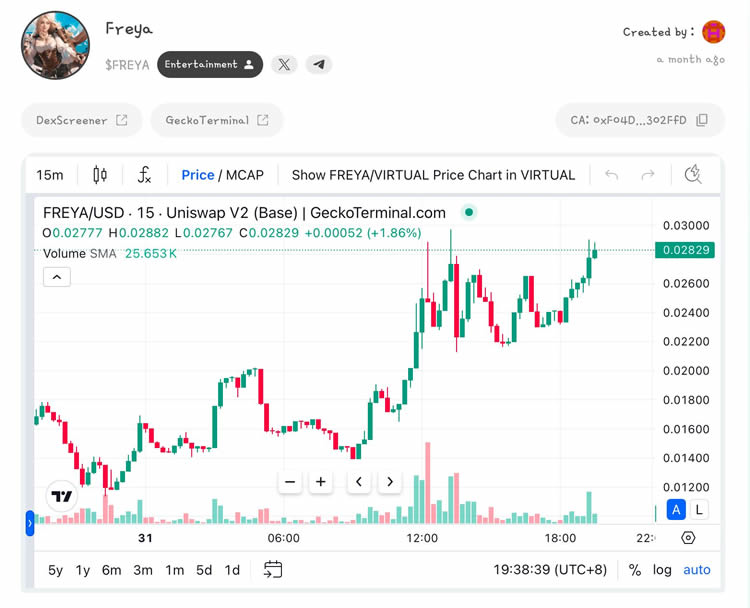Toggle auto scale on price axis

pyautogui.click(x=697, y=570)
